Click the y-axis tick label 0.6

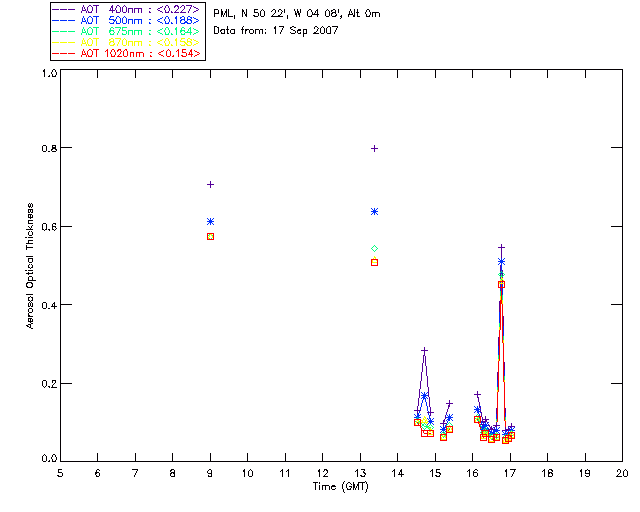49,227
